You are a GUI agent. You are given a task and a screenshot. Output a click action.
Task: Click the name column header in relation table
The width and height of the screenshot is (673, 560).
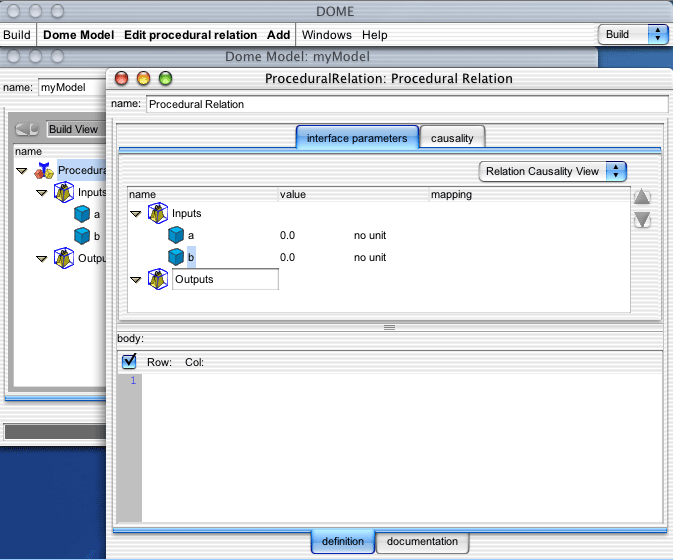tap(203, 194)
